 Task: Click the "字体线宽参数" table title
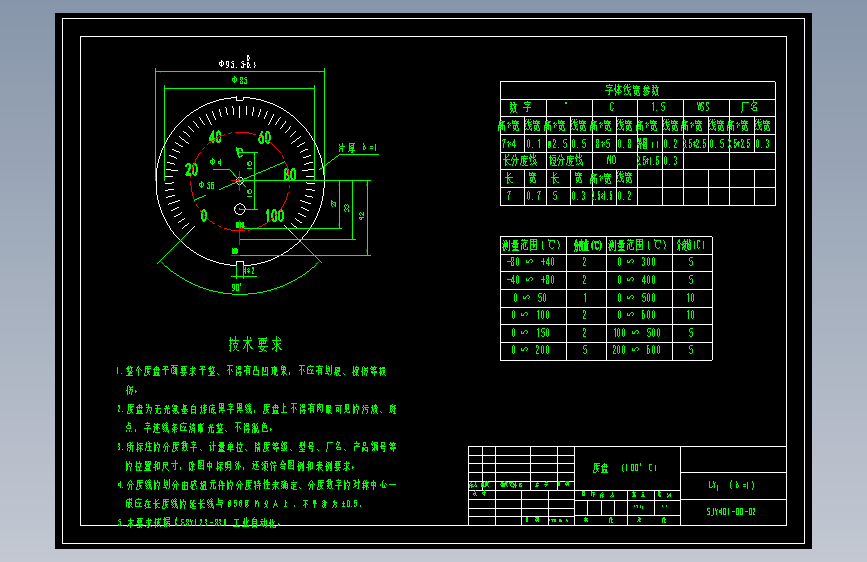tap(632, 90)
